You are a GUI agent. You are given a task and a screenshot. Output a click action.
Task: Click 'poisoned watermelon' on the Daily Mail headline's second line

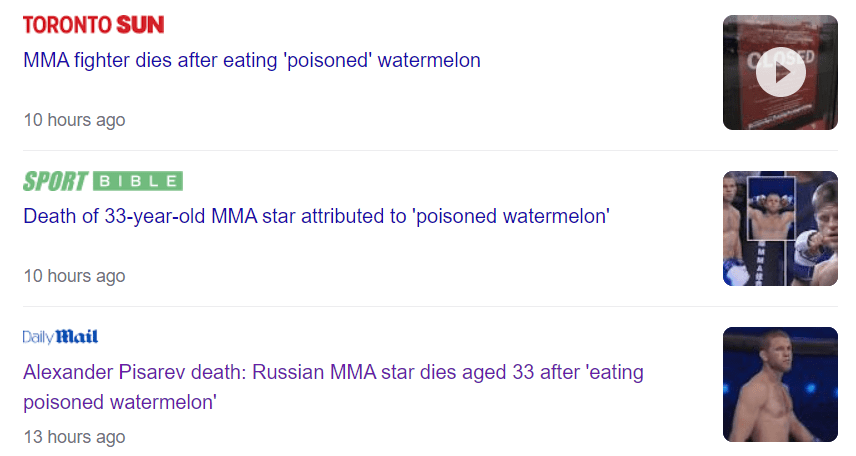pos(120,402)
